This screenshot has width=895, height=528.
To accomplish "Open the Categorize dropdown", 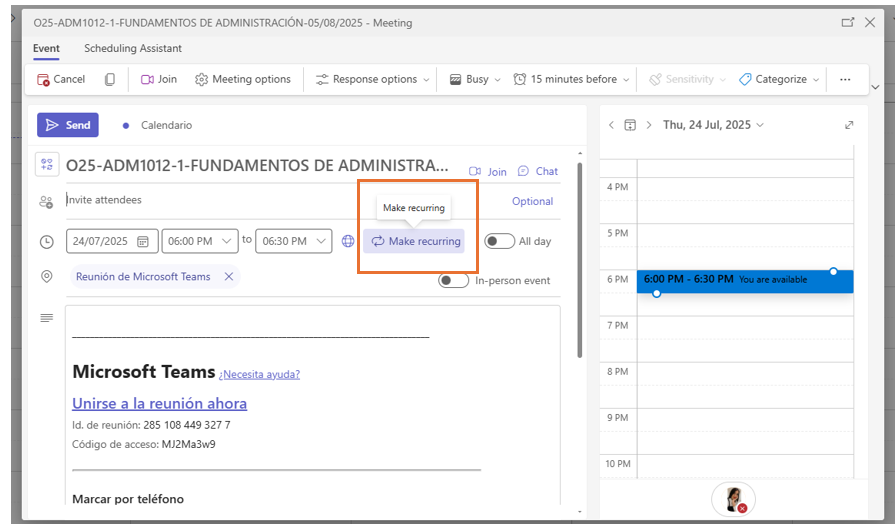I will click(779, 79).
